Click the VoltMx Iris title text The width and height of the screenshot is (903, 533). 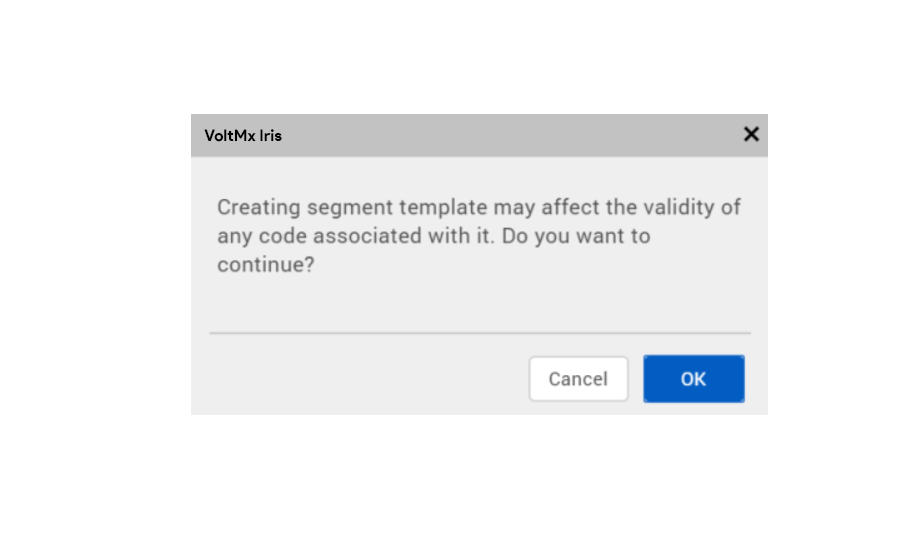[x=242, y=135]
